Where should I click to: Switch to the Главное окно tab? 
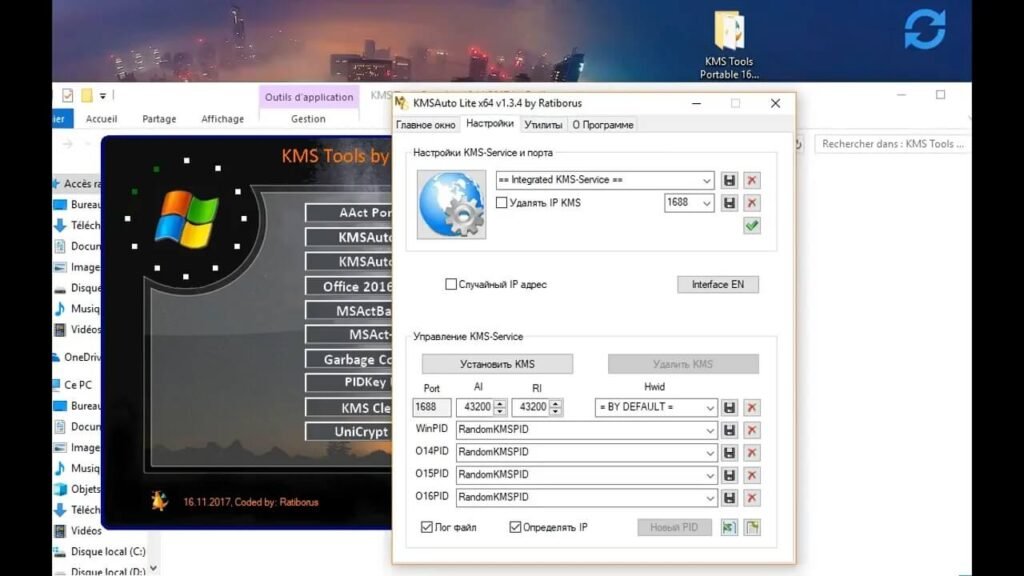[x=426, y=125]
